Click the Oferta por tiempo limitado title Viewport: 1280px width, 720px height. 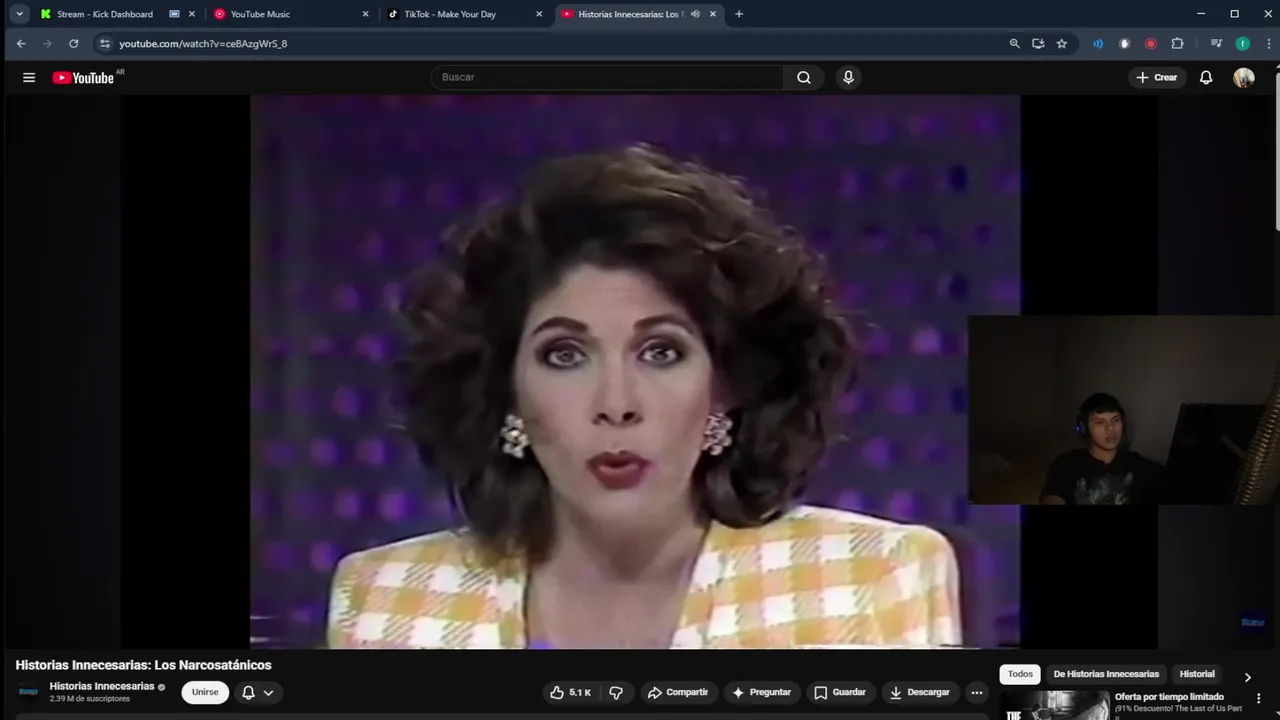tap(1169, 697)
